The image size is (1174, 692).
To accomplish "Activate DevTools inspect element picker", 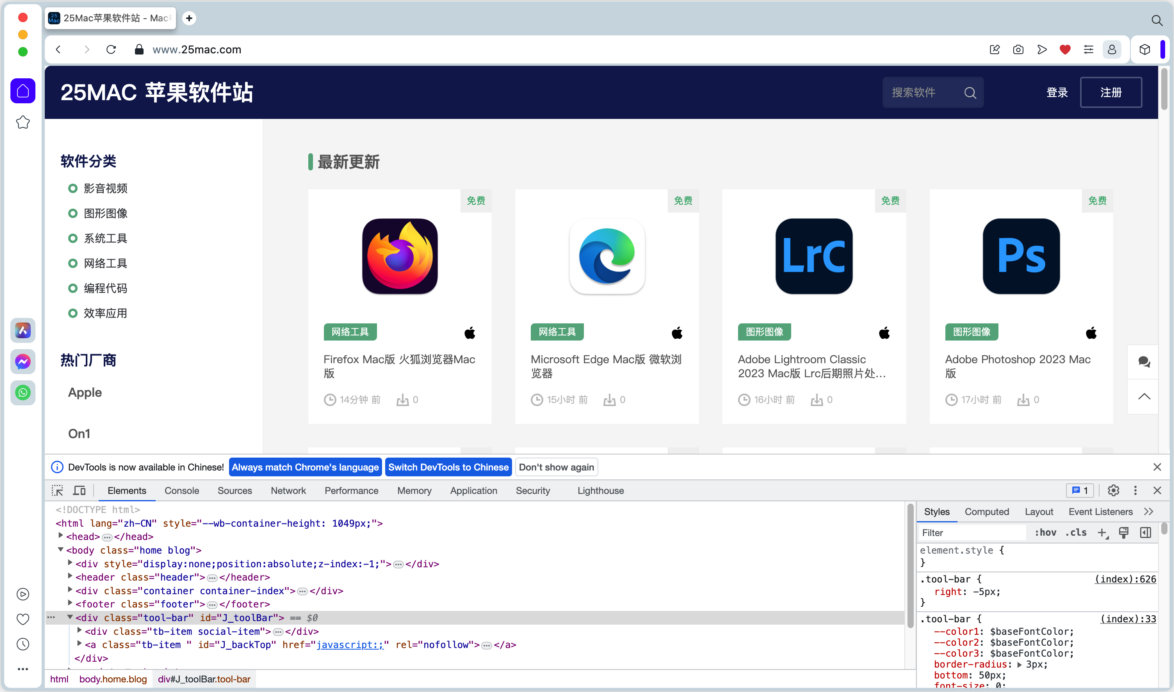I will tap(57, 491).
